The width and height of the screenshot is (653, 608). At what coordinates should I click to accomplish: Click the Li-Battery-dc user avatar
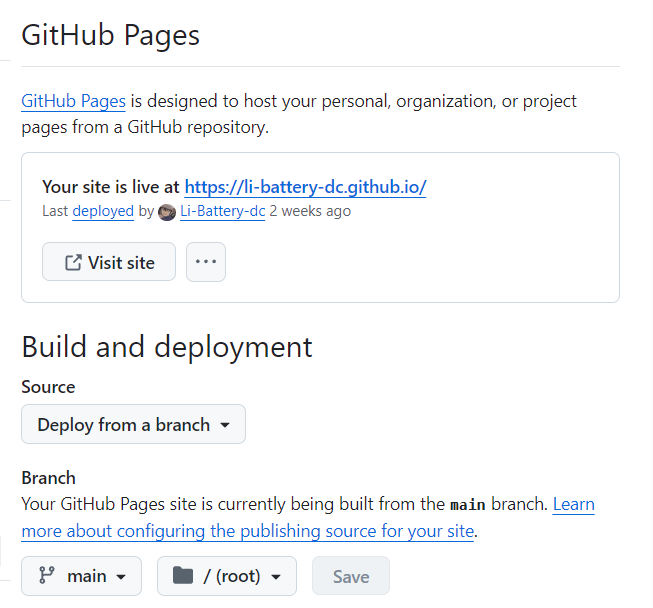[x=167, y=212]
